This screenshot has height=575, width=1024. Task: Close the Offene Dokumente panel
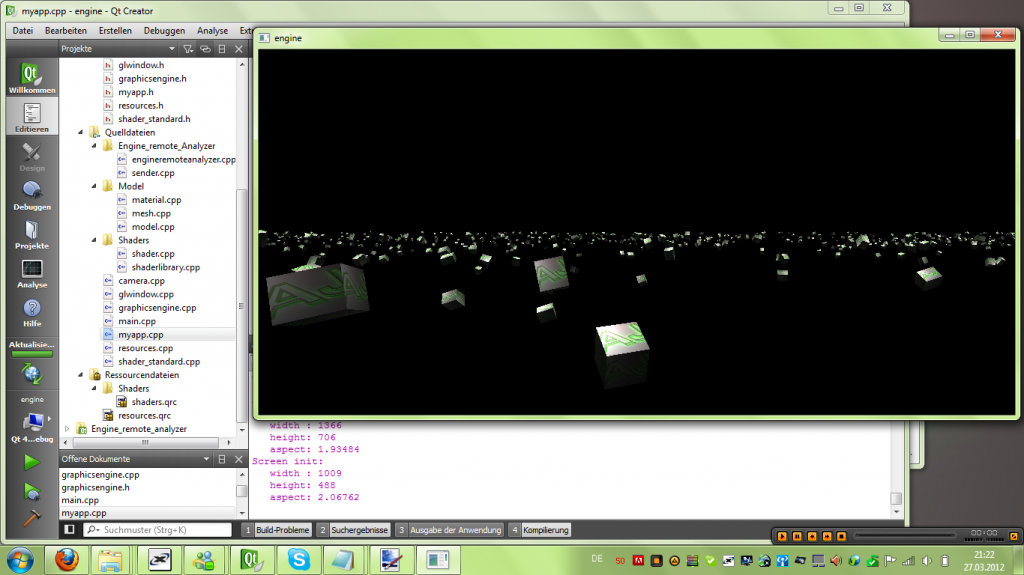point(239,459)
